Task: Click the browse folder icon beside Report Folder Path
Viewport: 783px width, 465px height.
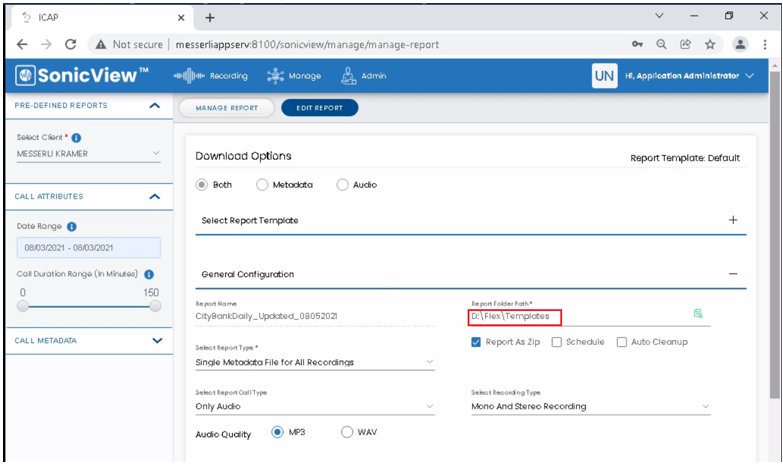Action: [698, 314]
